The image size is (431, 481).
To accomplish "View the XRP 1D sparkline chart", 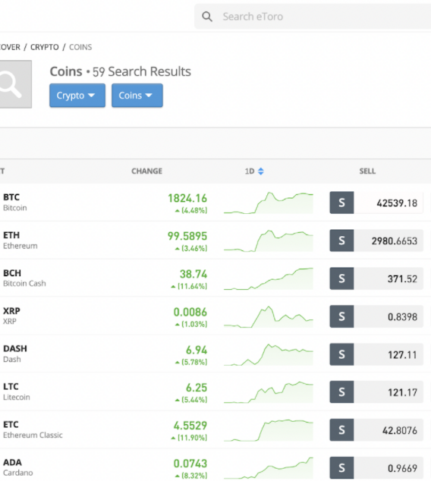I will click(269, 316).
